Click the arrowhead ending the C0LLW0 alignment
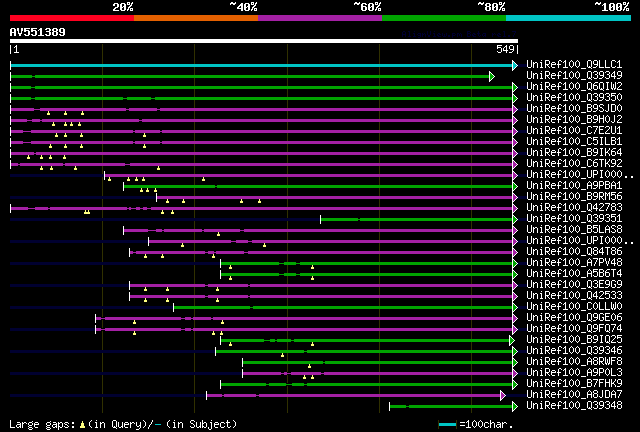Screen dimensions: 640x432 pos(515,308)
